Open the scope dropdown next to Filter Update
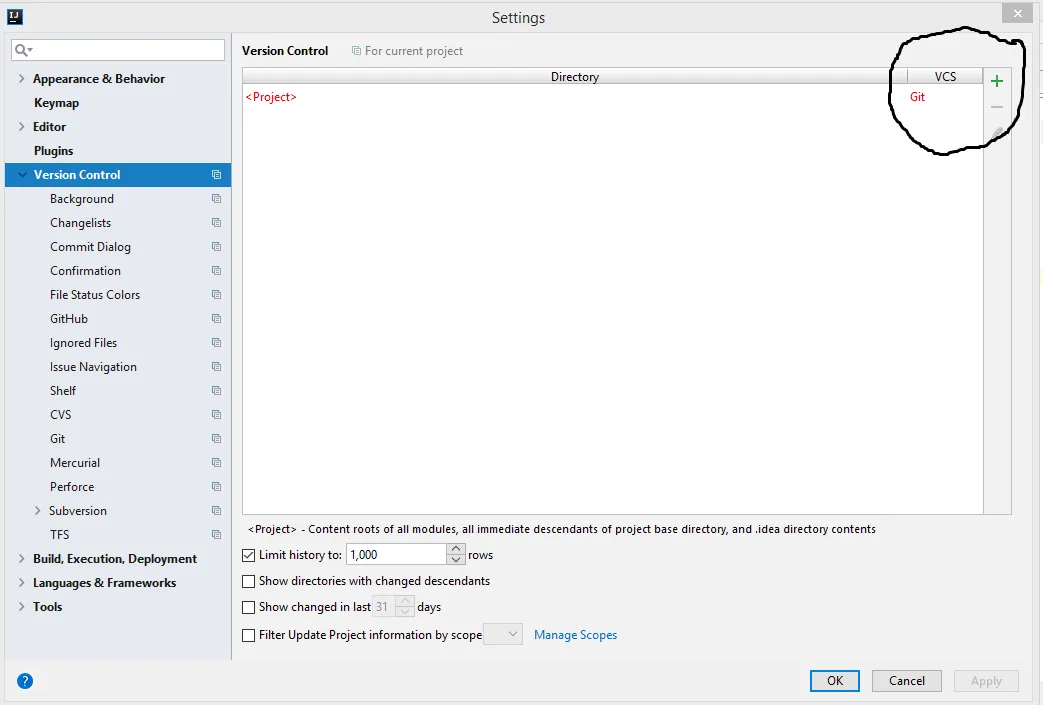The height and width of the screenshot is (705, 1043). pyautogui.click(x=503, y=634)
